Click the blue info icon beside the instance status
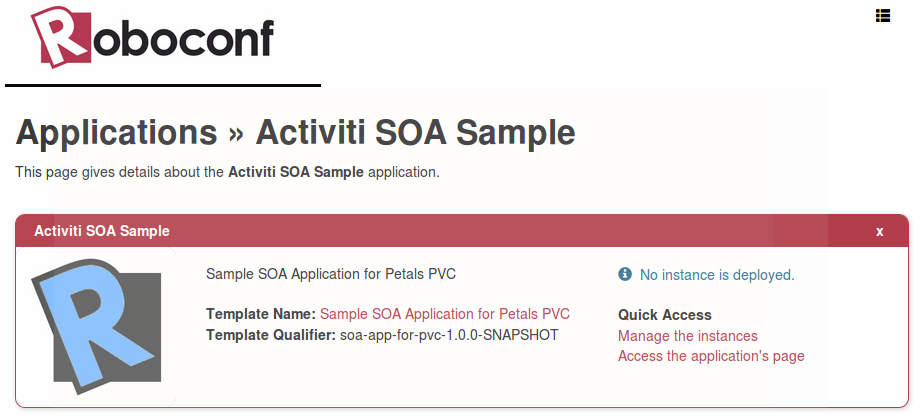921x415 pixels. [625, 274]
